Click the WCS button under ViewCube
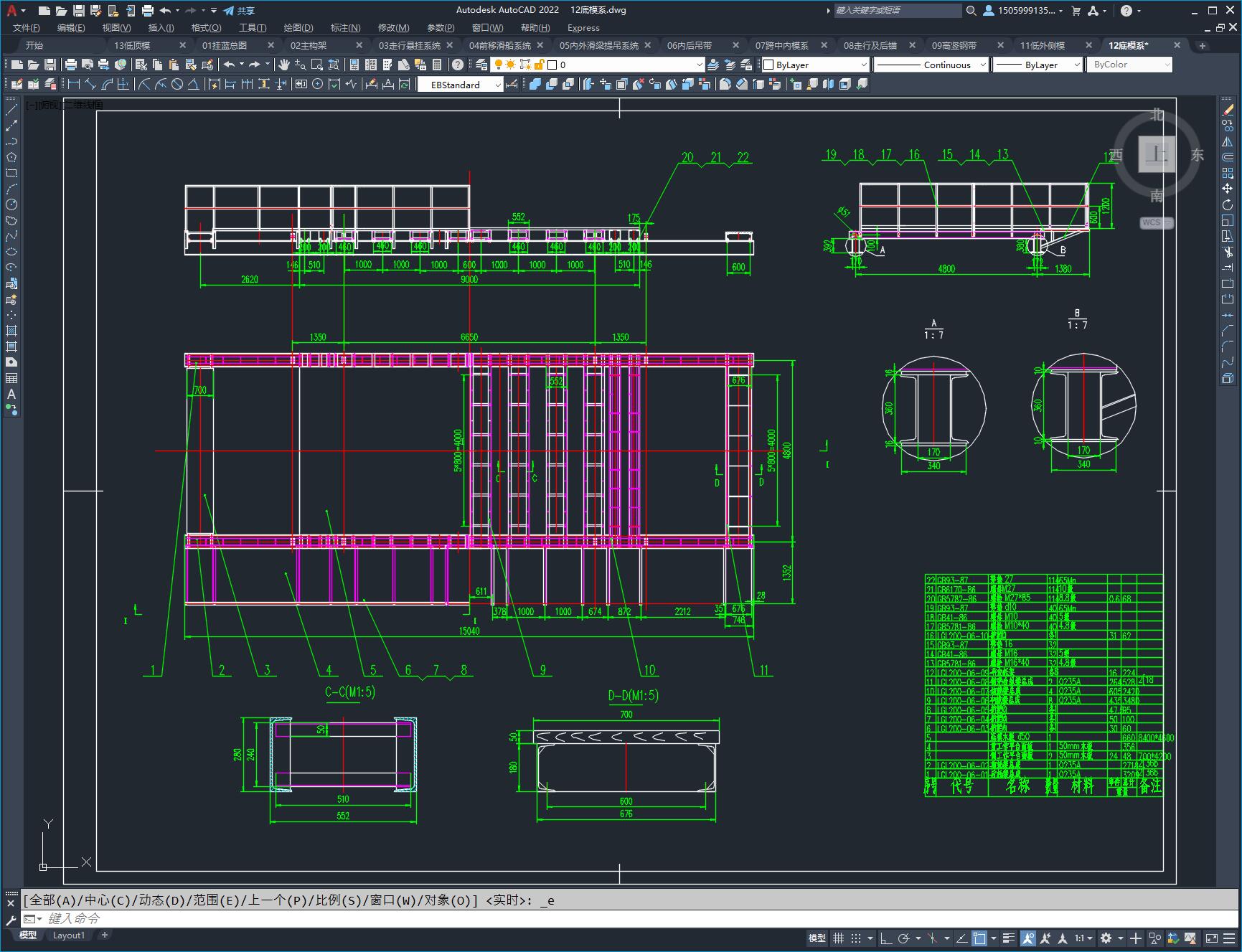Screen dimensions: 1242x952 (x=1154, y=222)
